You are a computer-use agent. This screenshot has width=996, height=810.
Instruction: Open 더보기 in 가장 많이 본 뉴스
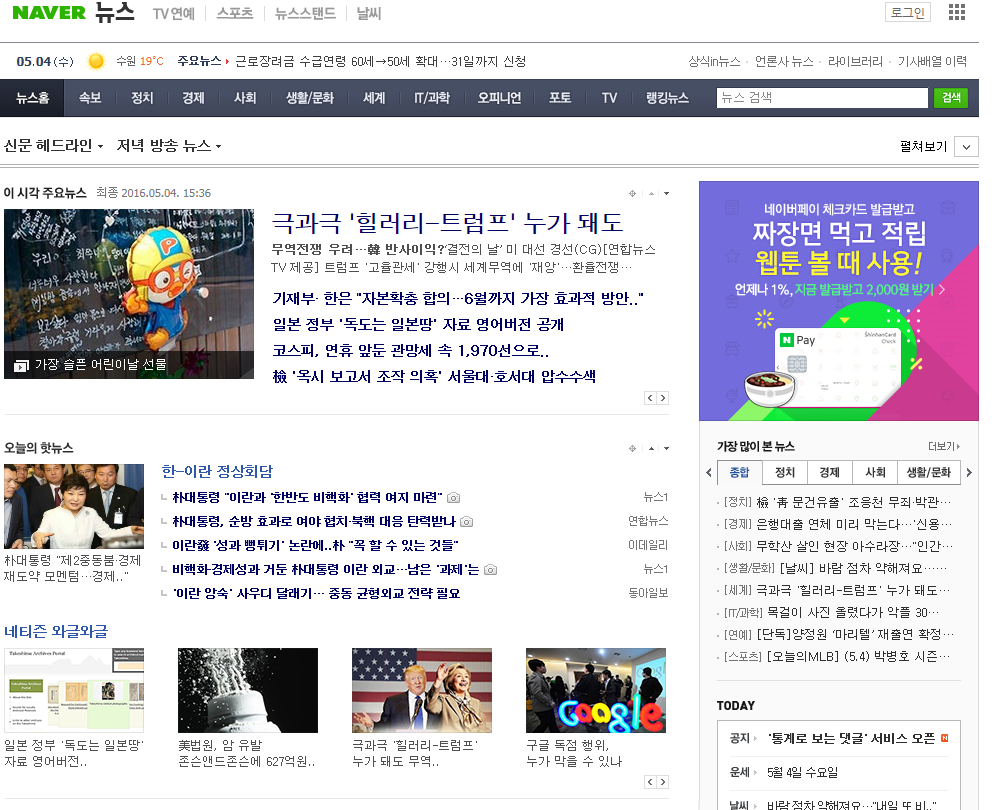point(944,446)
